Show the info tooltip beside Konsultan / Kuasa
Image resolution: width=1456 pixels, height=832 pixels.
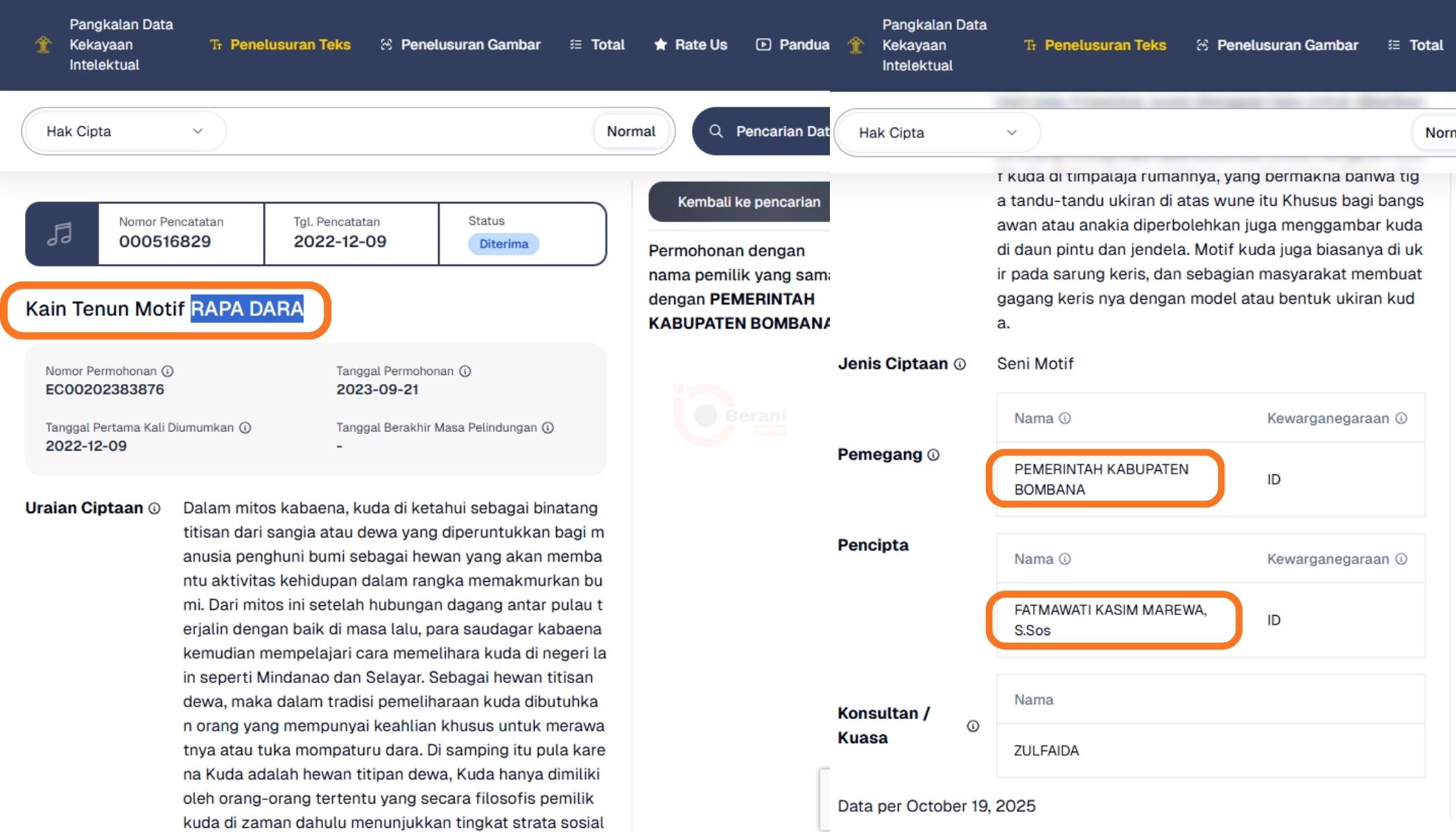(972, 725)
